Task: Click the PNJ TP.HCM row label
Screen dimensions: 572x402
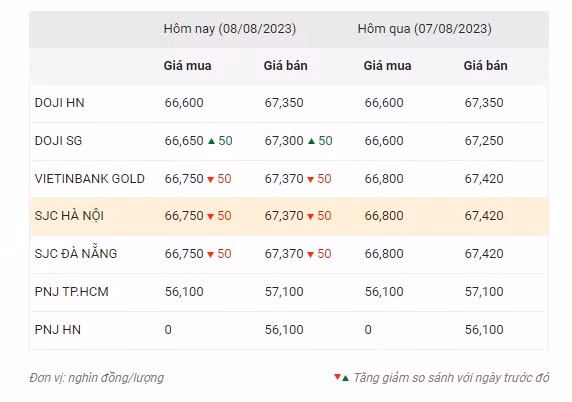Action: click(72, 292)
